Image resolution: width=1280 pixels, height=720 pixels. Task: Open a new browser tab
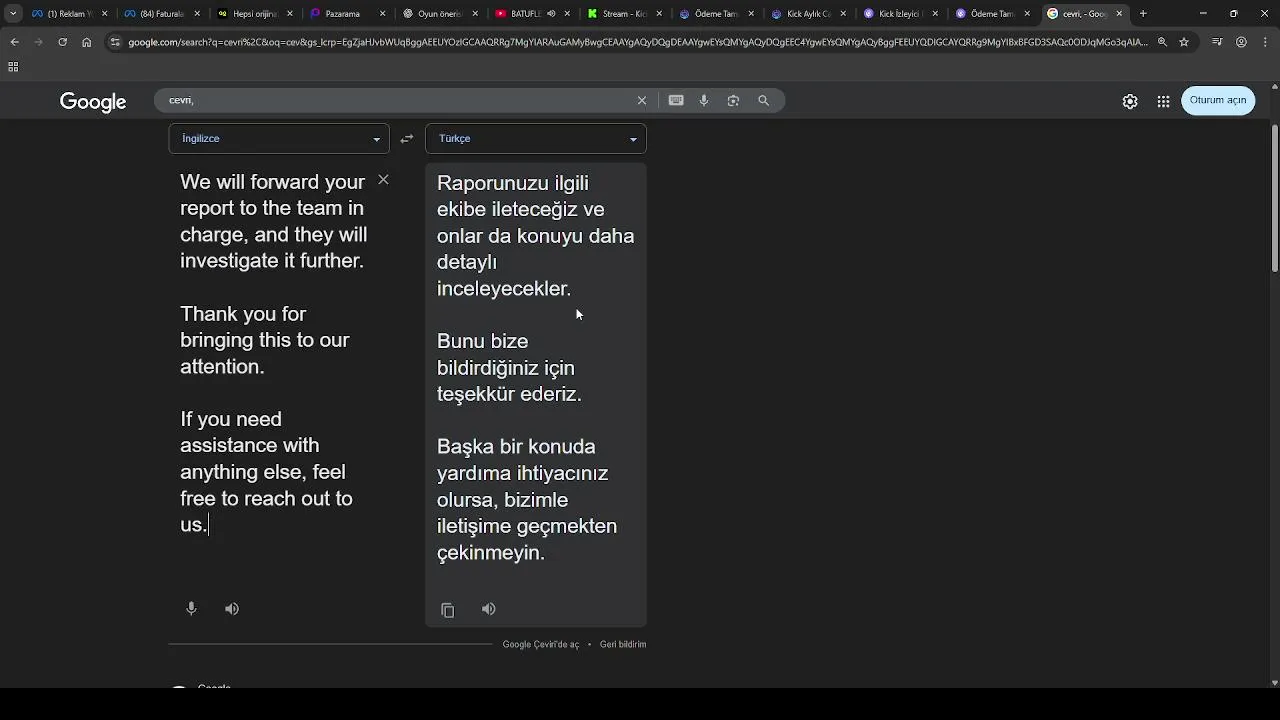point(1143,14)
